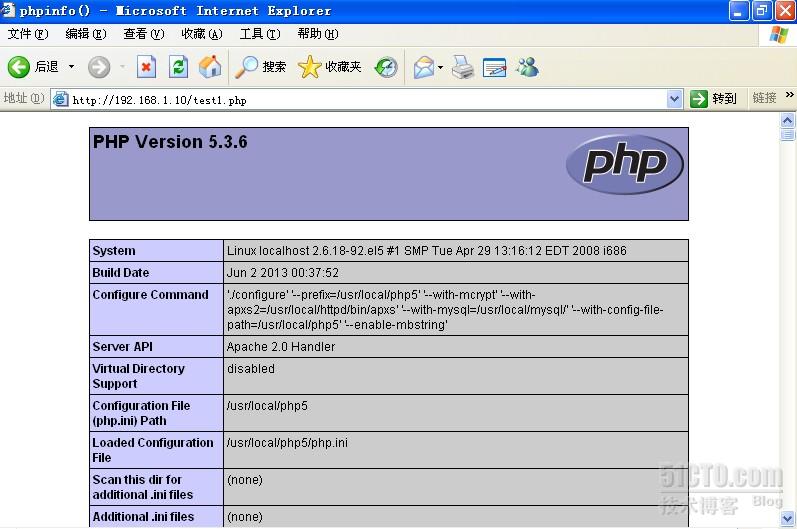797x529 pixels.
Task: Click the 'System' row label
Action: 114,251
